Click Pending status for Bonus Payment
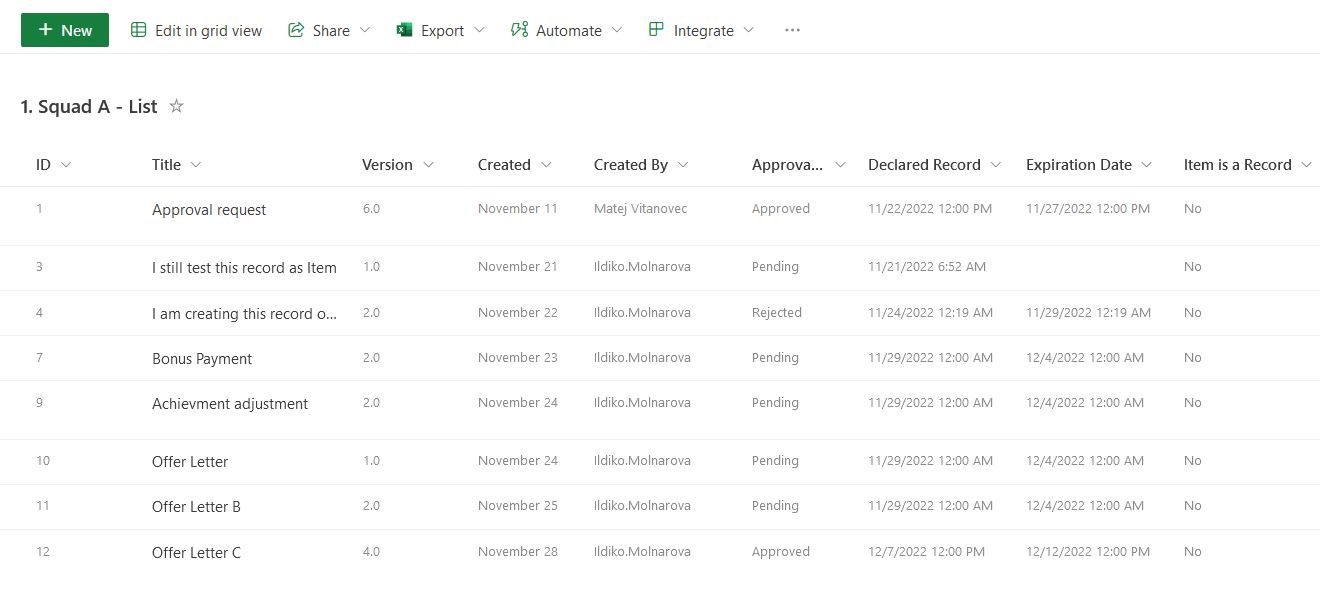Viewport: 1320px width, 592px height. coord(775,358)
